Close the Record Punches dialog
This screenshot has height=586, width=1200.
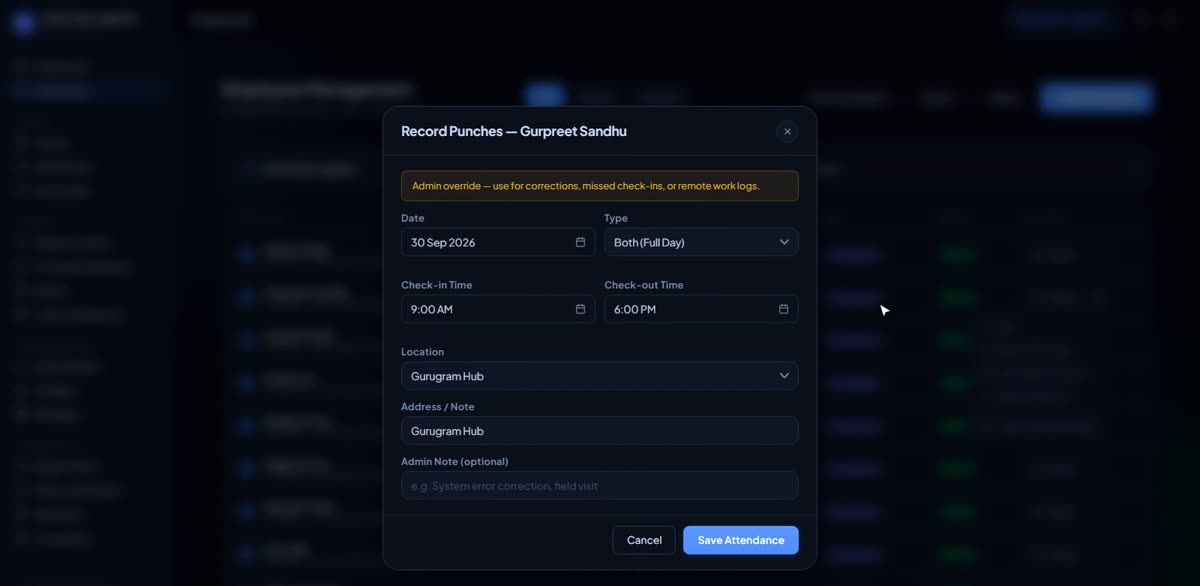click(x=787, y=131)
